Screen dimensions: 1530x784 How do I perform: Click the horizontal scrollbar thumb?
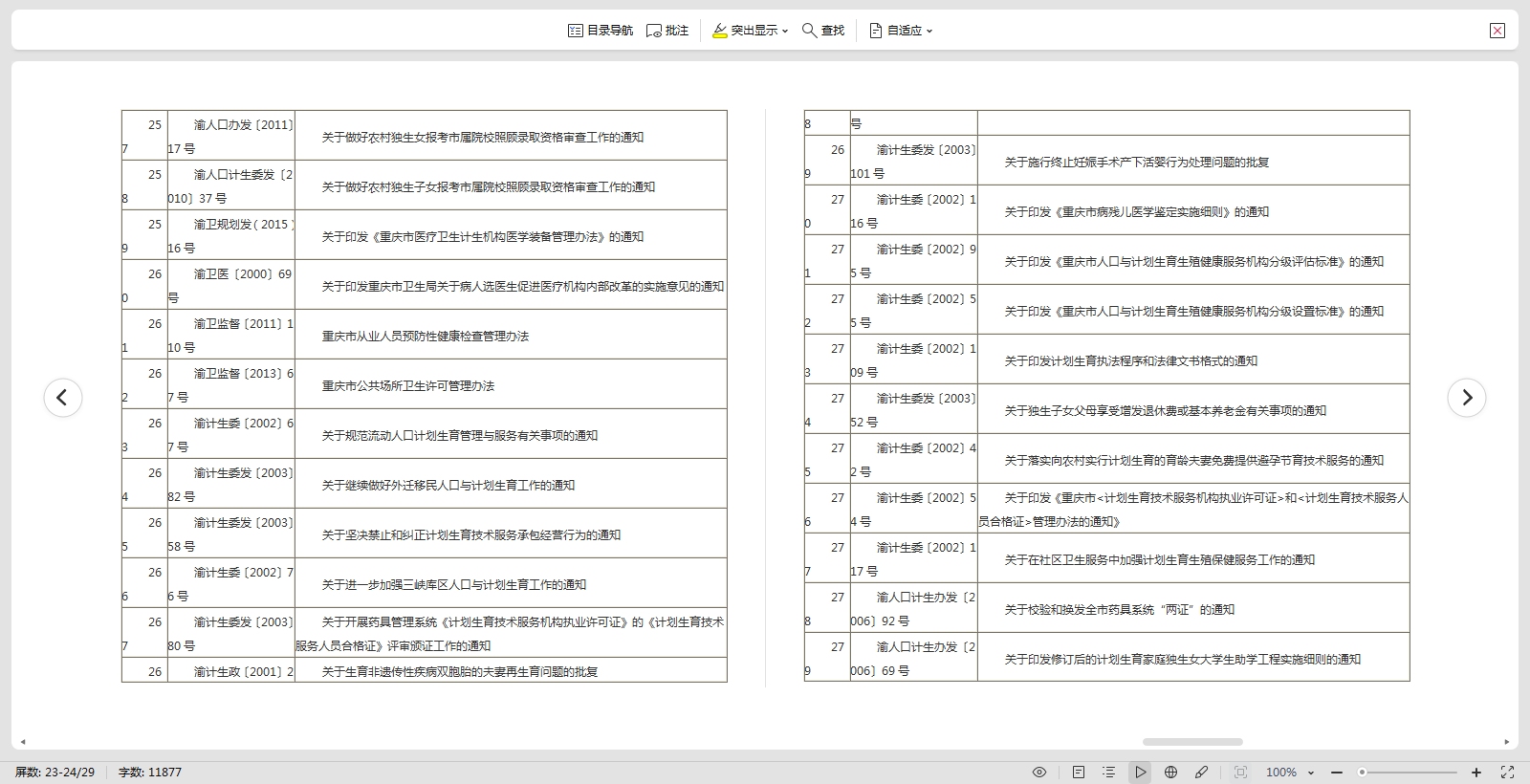pyautogui.click(x=1192, y=742)
